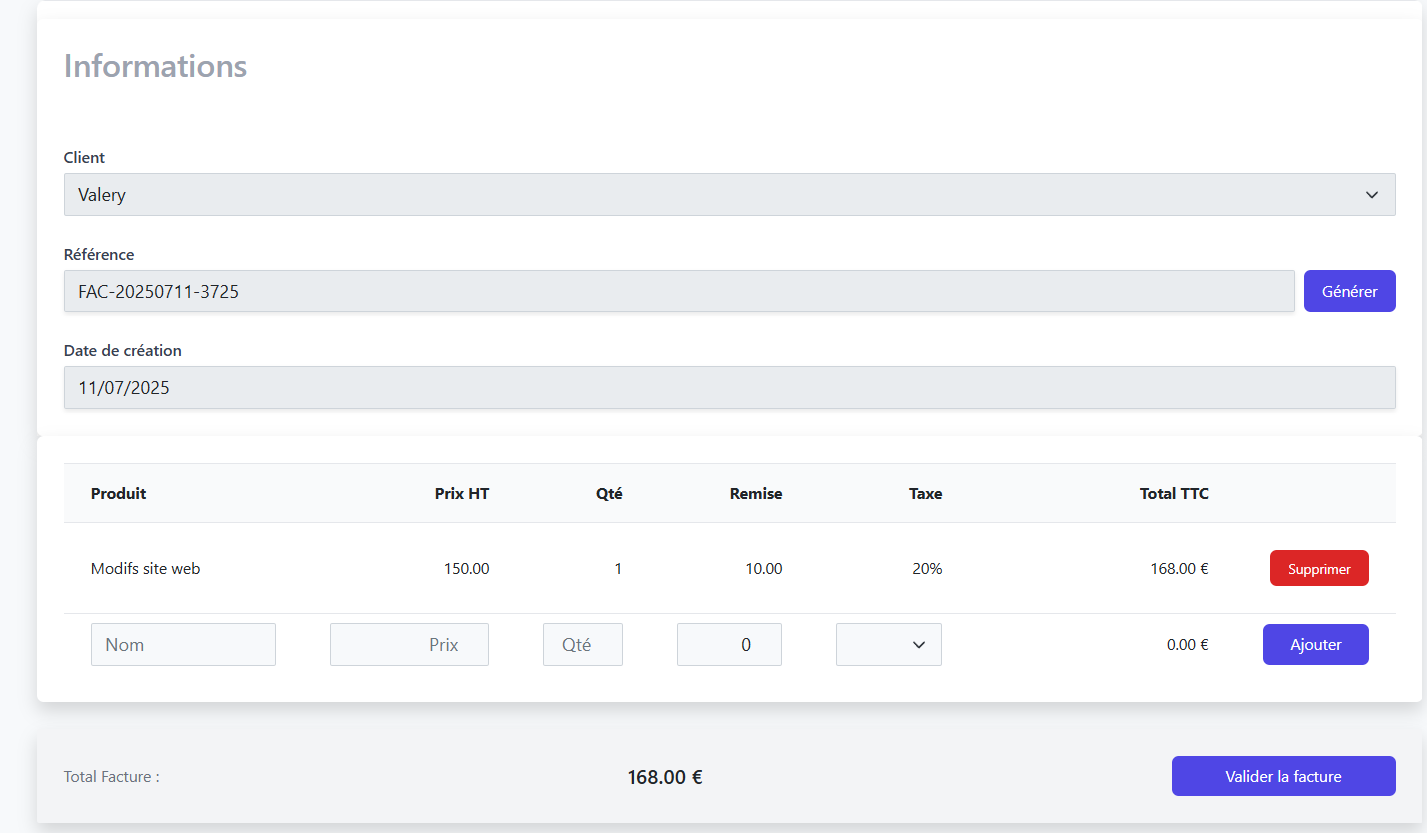Click the Produit column header
This screenshot has height=833, width=1427.
coord(118,493)
